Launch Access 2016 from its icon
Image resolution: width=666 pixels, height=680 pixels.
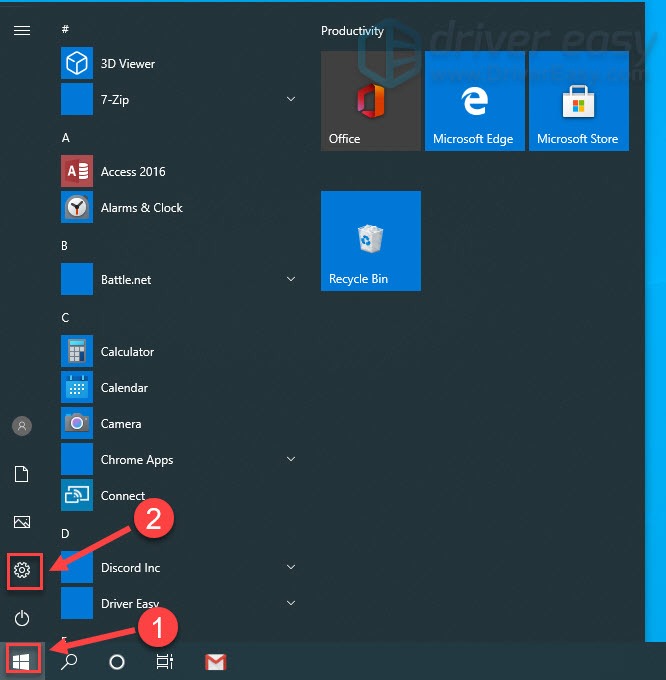coord(77,171)
